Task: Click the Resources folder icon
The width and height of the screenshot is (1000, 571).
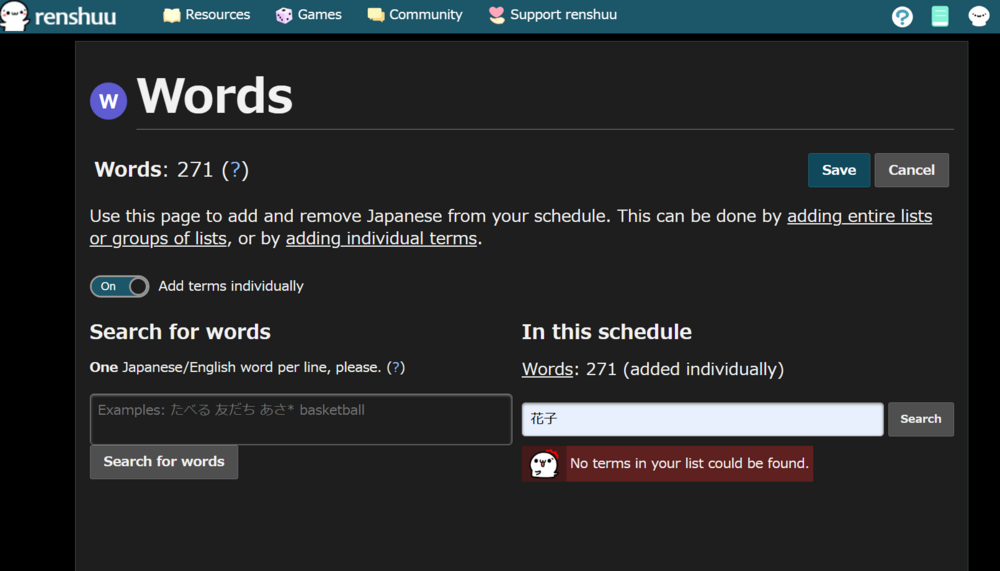Action: click(x=172, y=15)
